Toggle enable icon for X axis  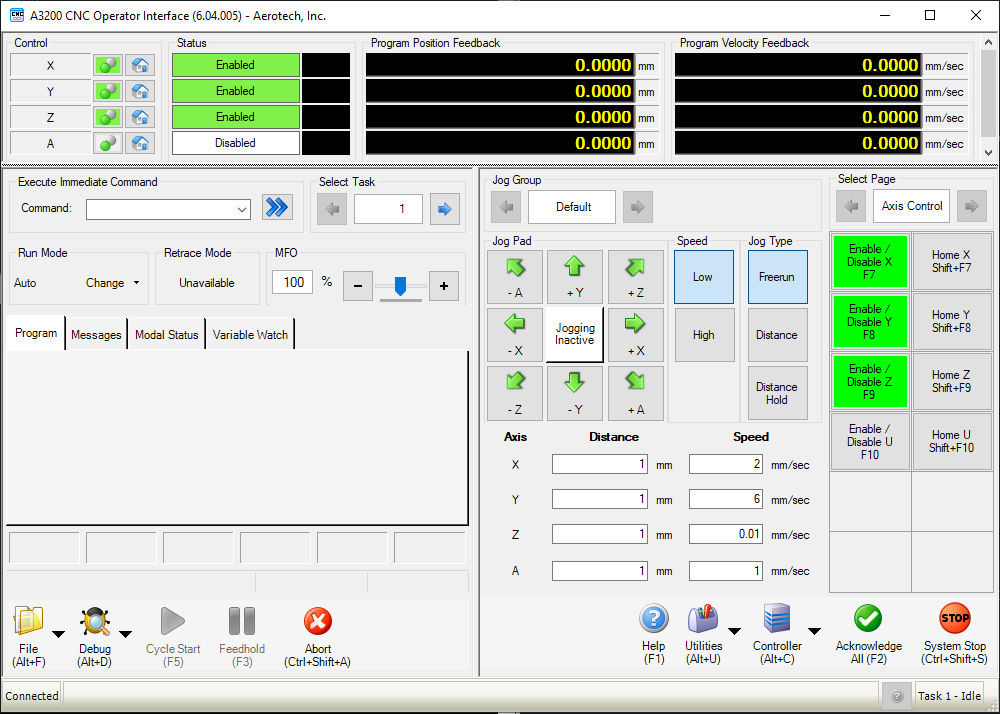click(108, 65)
